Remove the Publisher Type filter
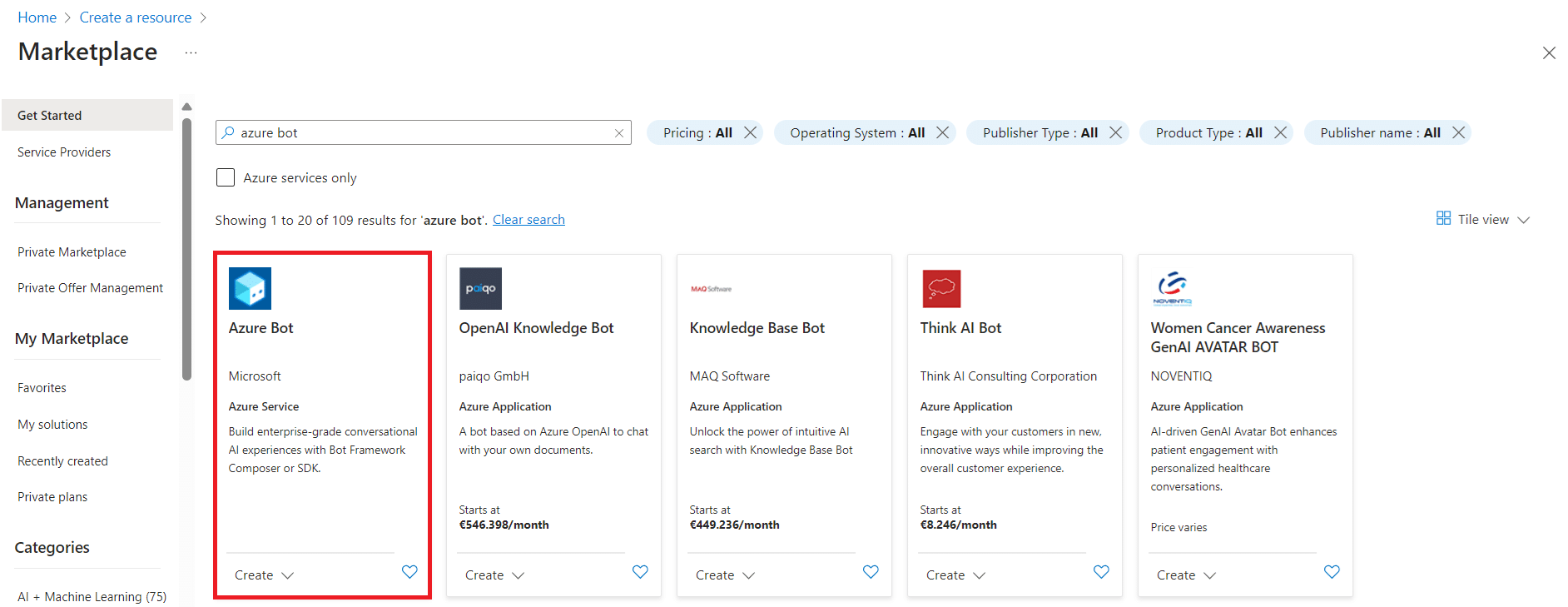Screen dimensions: 1568x607 pyautogui.click(x=1115, y=132)
